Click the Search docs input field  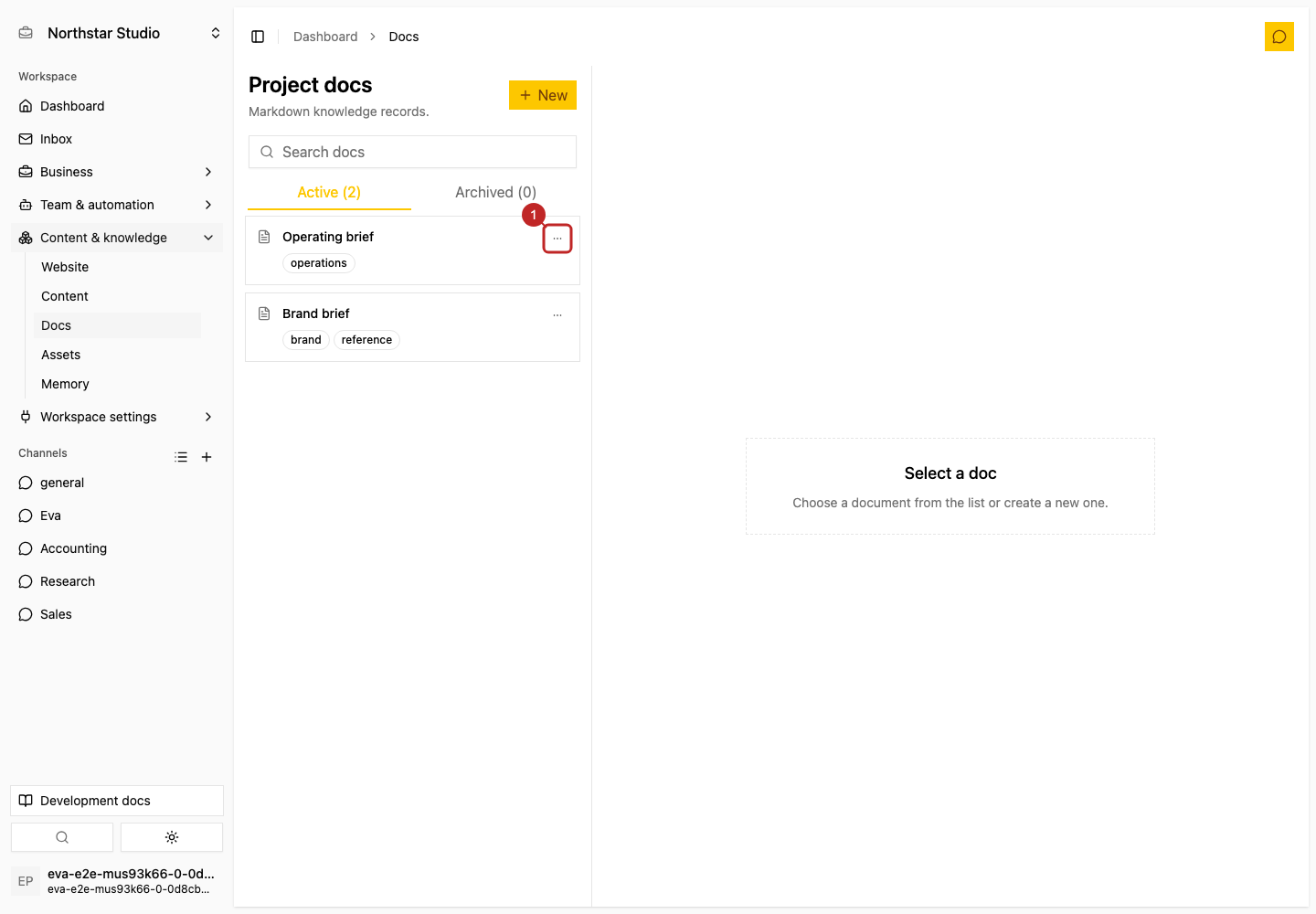[412, 152]
